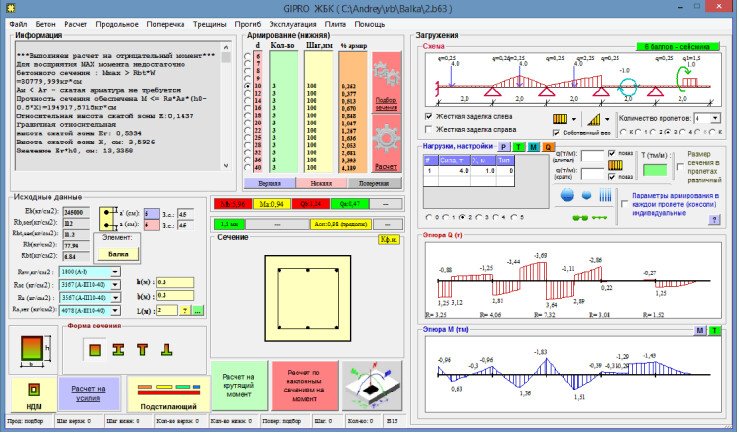The image size is (739, 433).
Task: Open the Rsc reinforcement class dropdown
Action: pyautogui.click(x=115, y=285)
